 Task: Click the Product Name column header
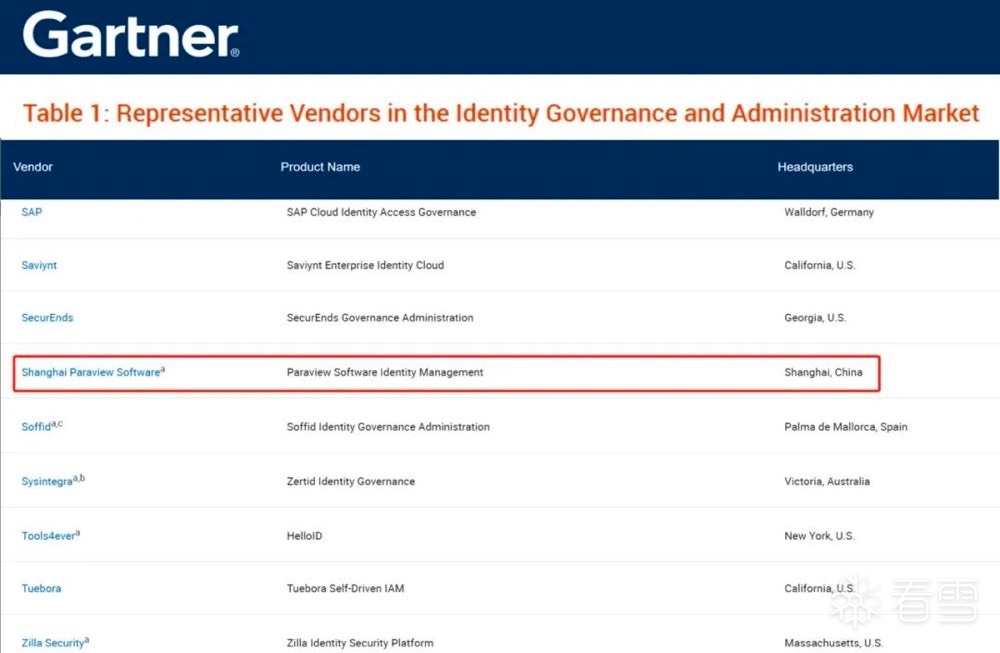click(x=320, y=167)
